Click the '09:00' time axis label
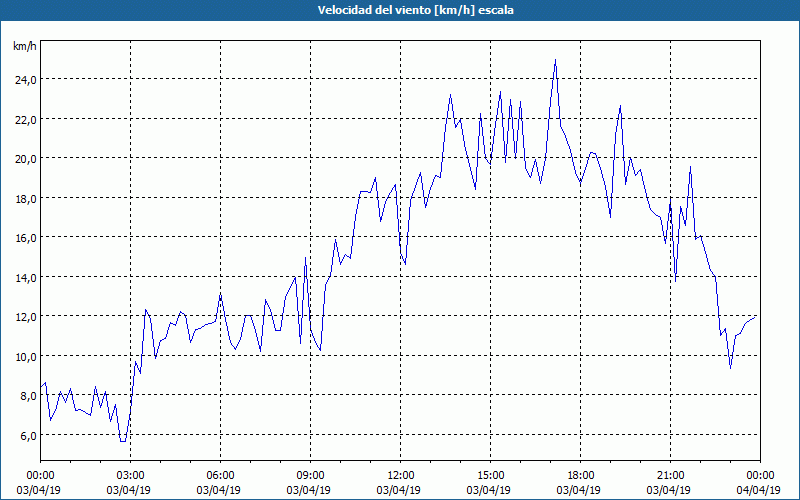800x500 pixels. 310,476
